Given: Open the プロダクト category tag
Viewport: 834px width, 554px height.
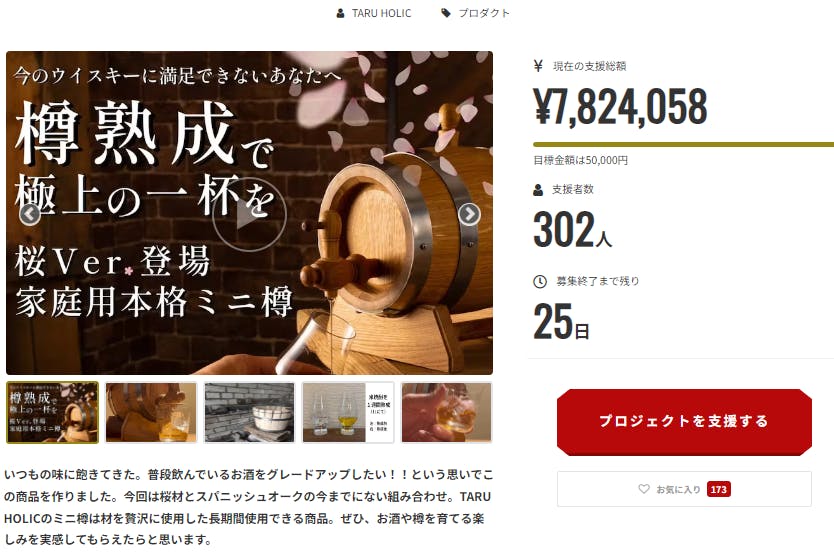Looking at the screenshot, I should tap(484, 13).
